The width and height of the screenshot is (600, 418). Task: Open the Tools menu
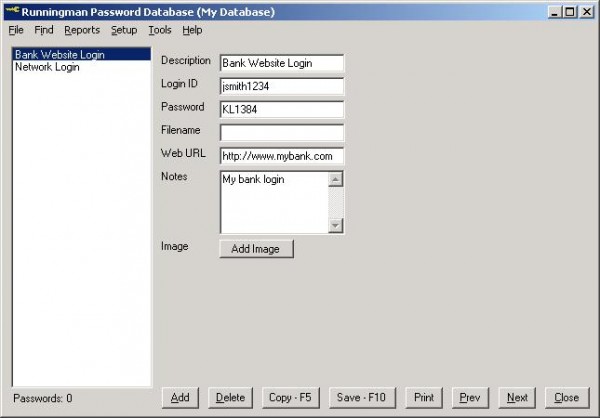click(x=160, y=30)
